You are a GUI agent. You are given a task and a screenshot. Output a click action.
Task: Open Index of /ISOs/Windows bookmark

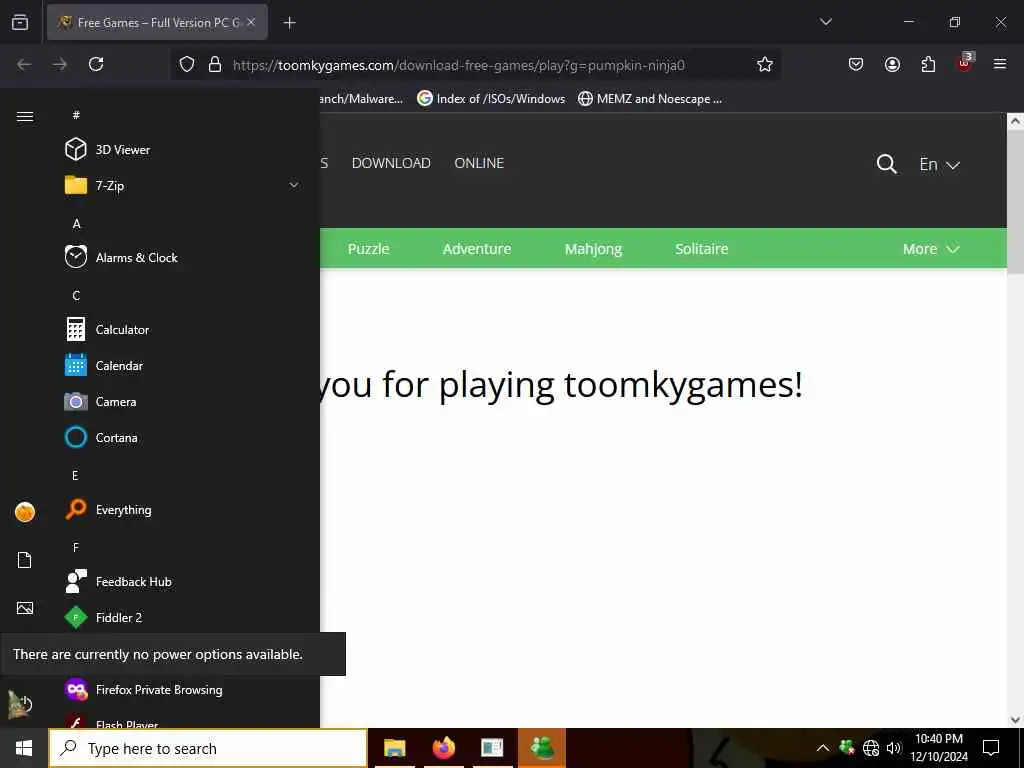click(491, 99)
